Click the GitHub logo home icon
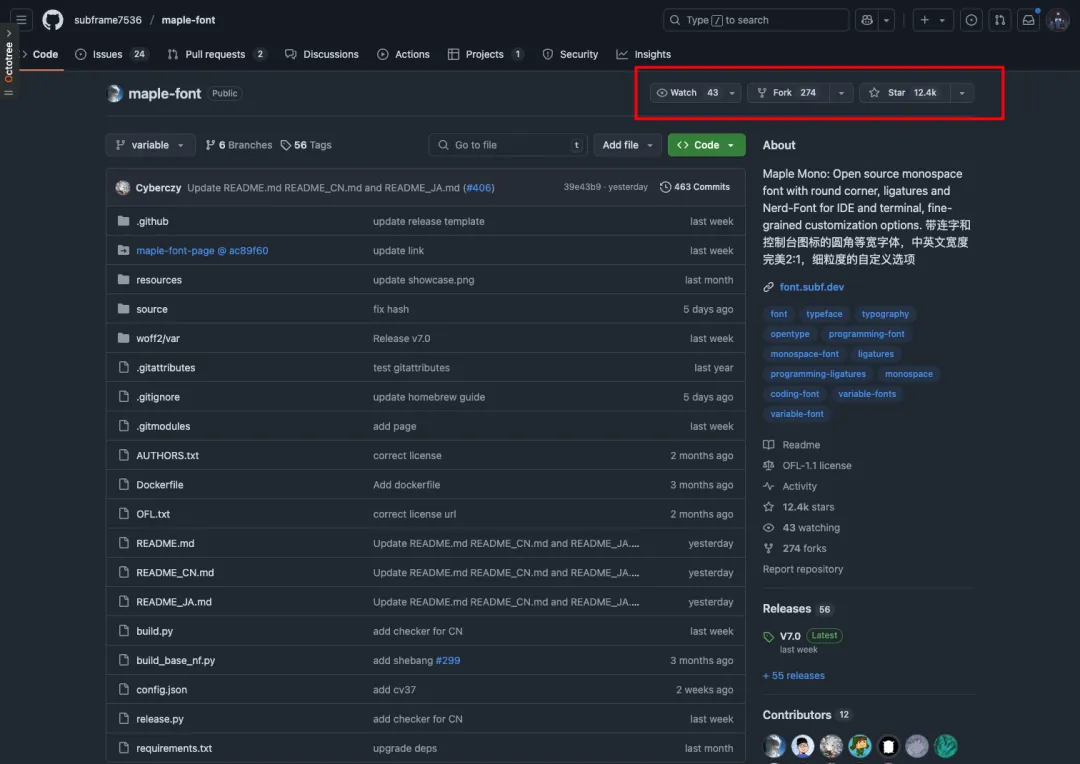The height and width of the screenshot is (764, 1080). coord(52,20)
